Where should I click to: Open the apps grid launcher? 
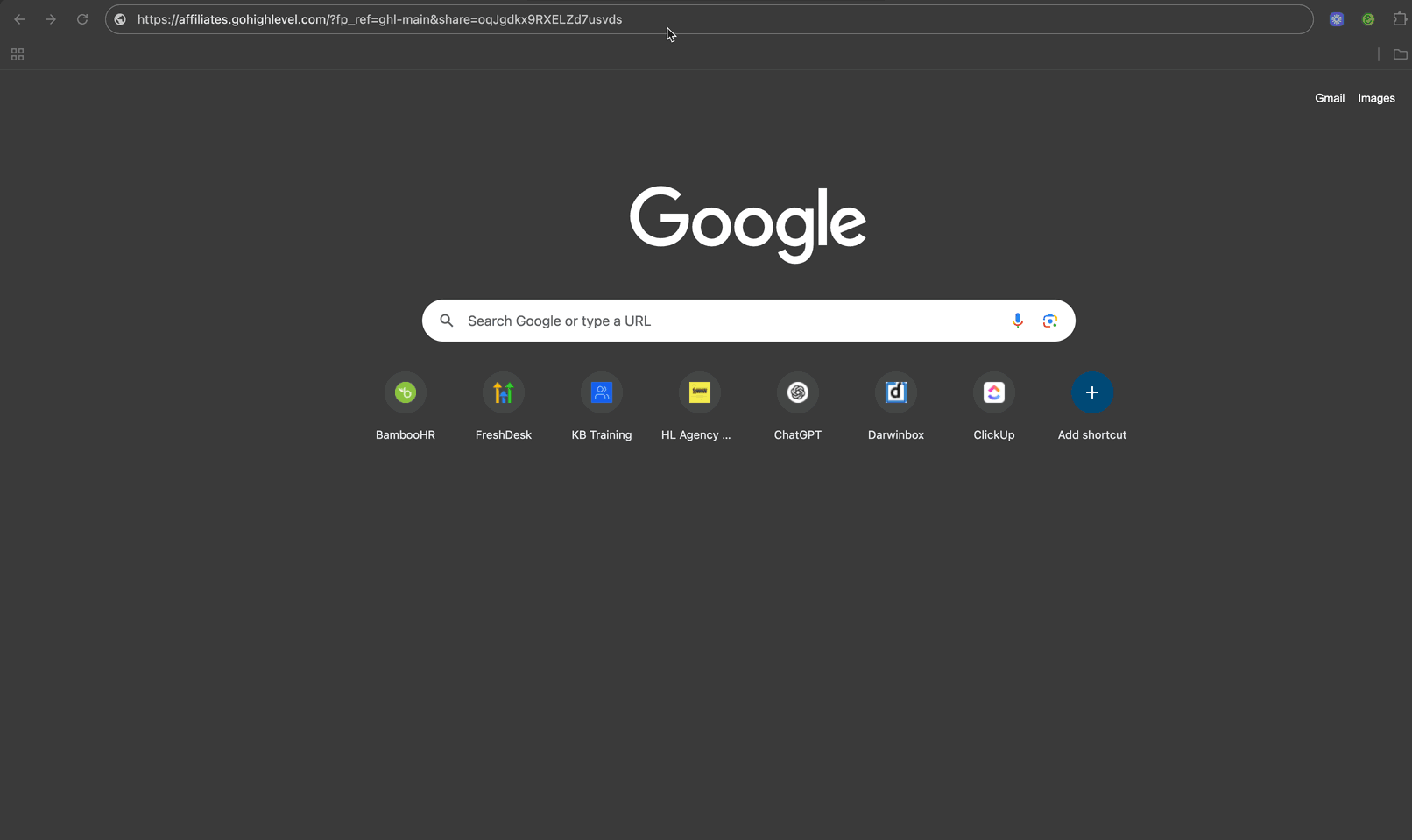pyautogui.click(x=17, y=54)
